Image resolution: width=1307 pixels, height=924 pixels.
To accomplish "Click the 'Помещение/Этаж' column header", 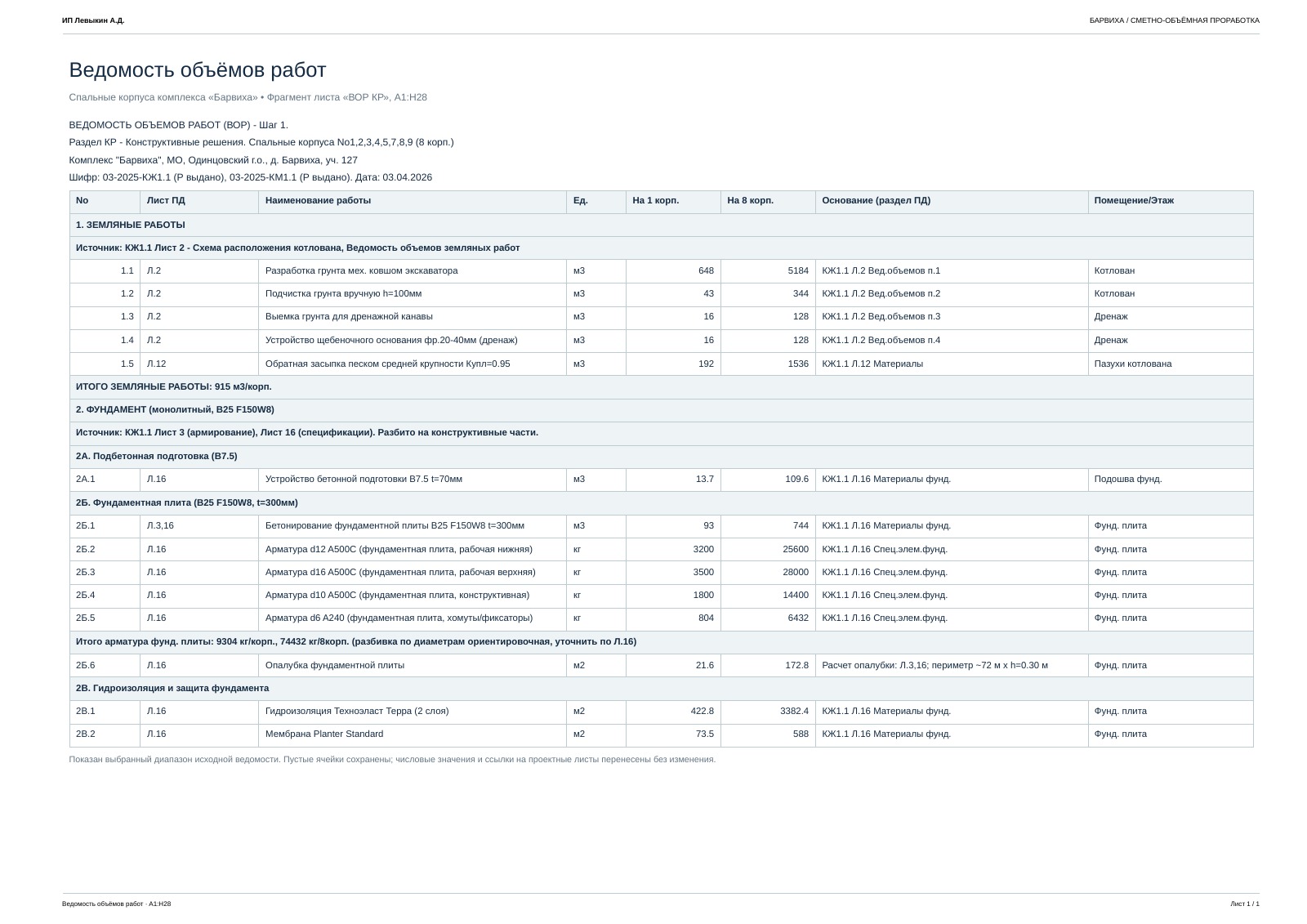I will 1171,202.
